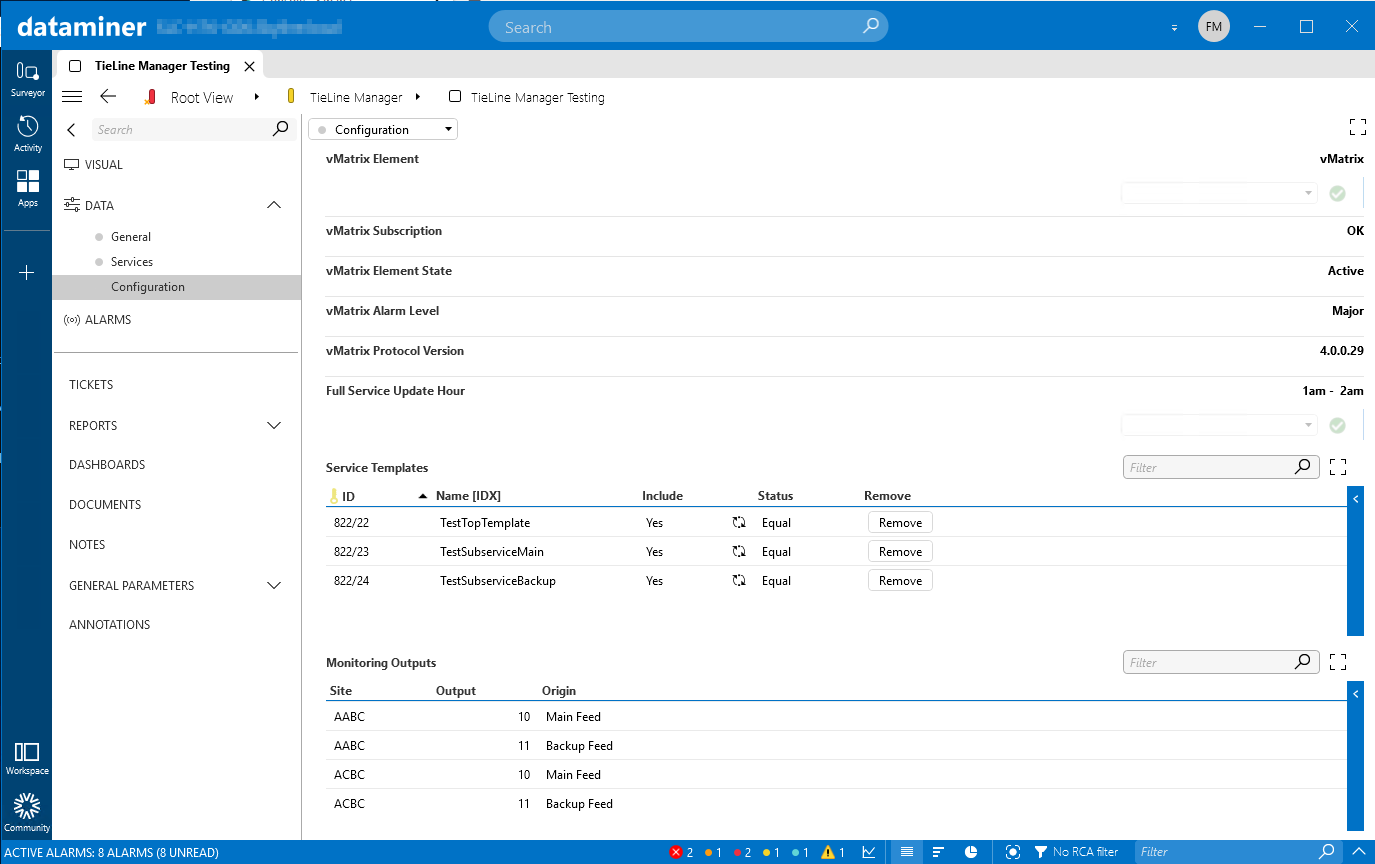Screen dimensions: 1375x864
Task: Click green checkmark beside vMatrix Element dropdown
Action: coord(1337,193)
